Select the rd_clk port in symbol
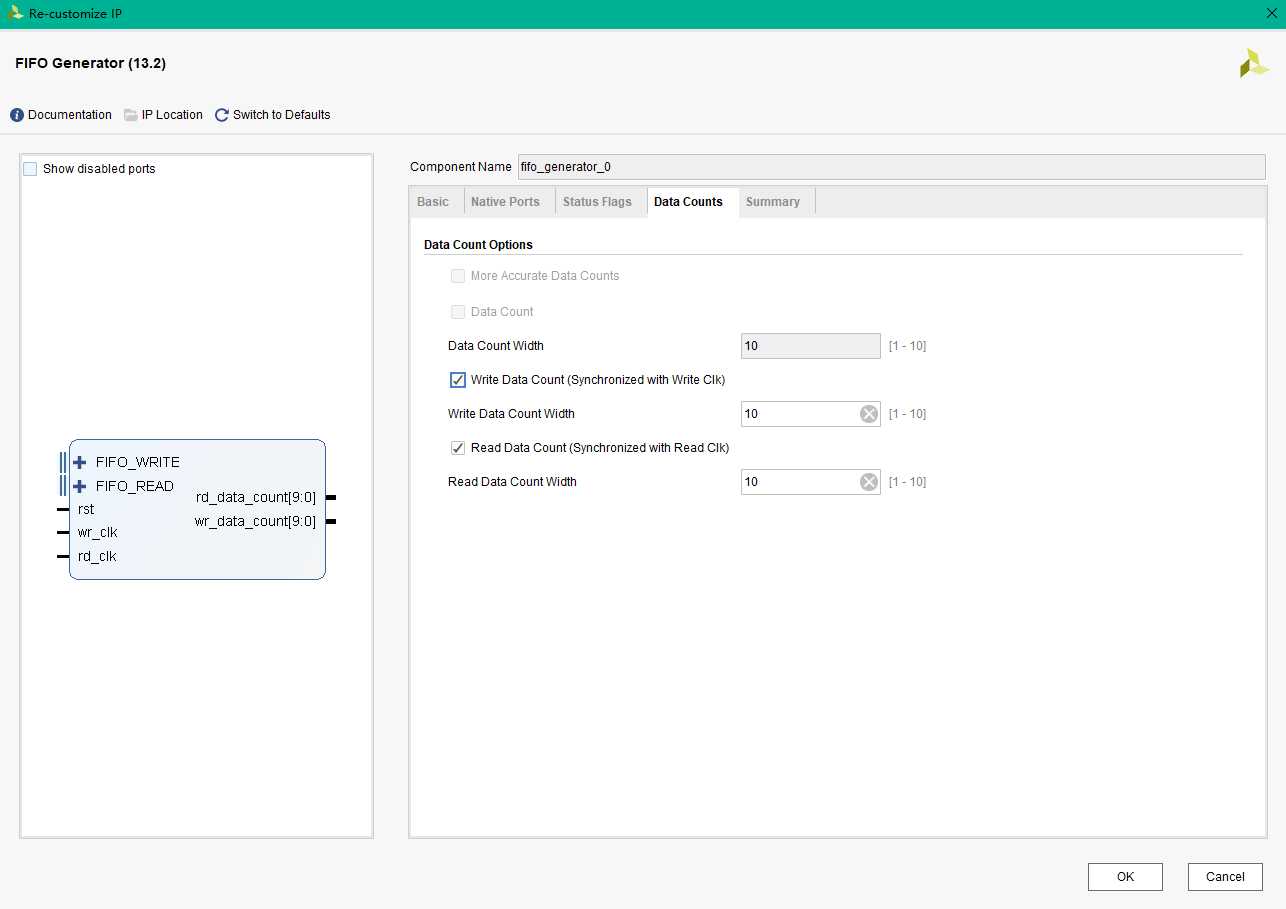 click(97, 557)
